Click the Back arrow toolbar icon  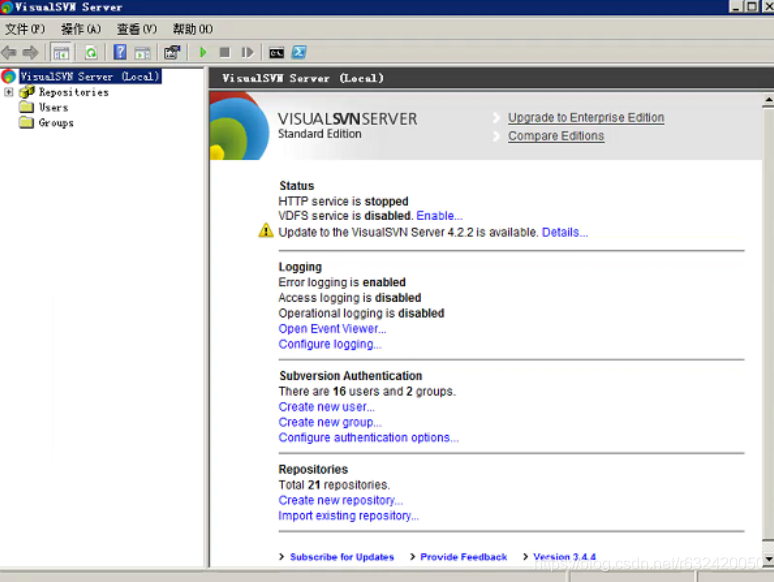[8, 52]
